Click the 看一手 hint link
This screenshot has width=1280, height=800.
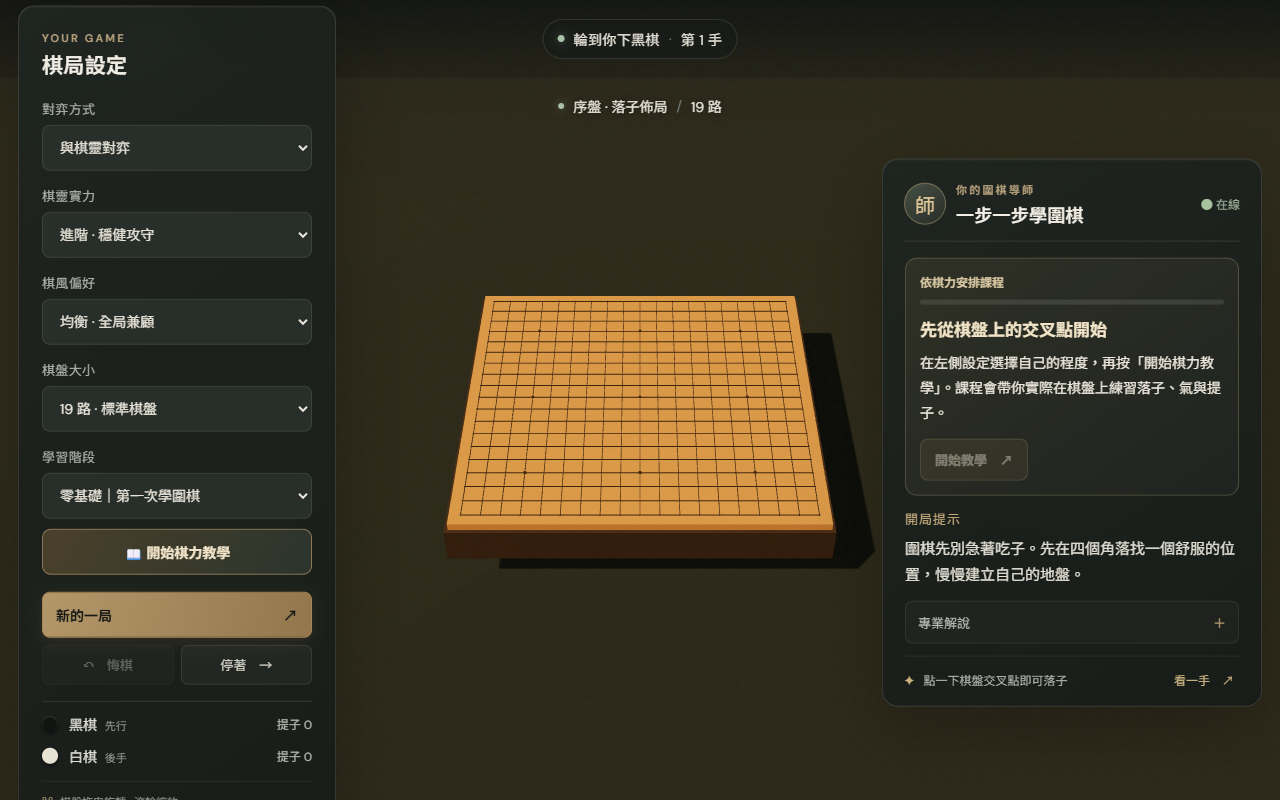coord(1203,680)
